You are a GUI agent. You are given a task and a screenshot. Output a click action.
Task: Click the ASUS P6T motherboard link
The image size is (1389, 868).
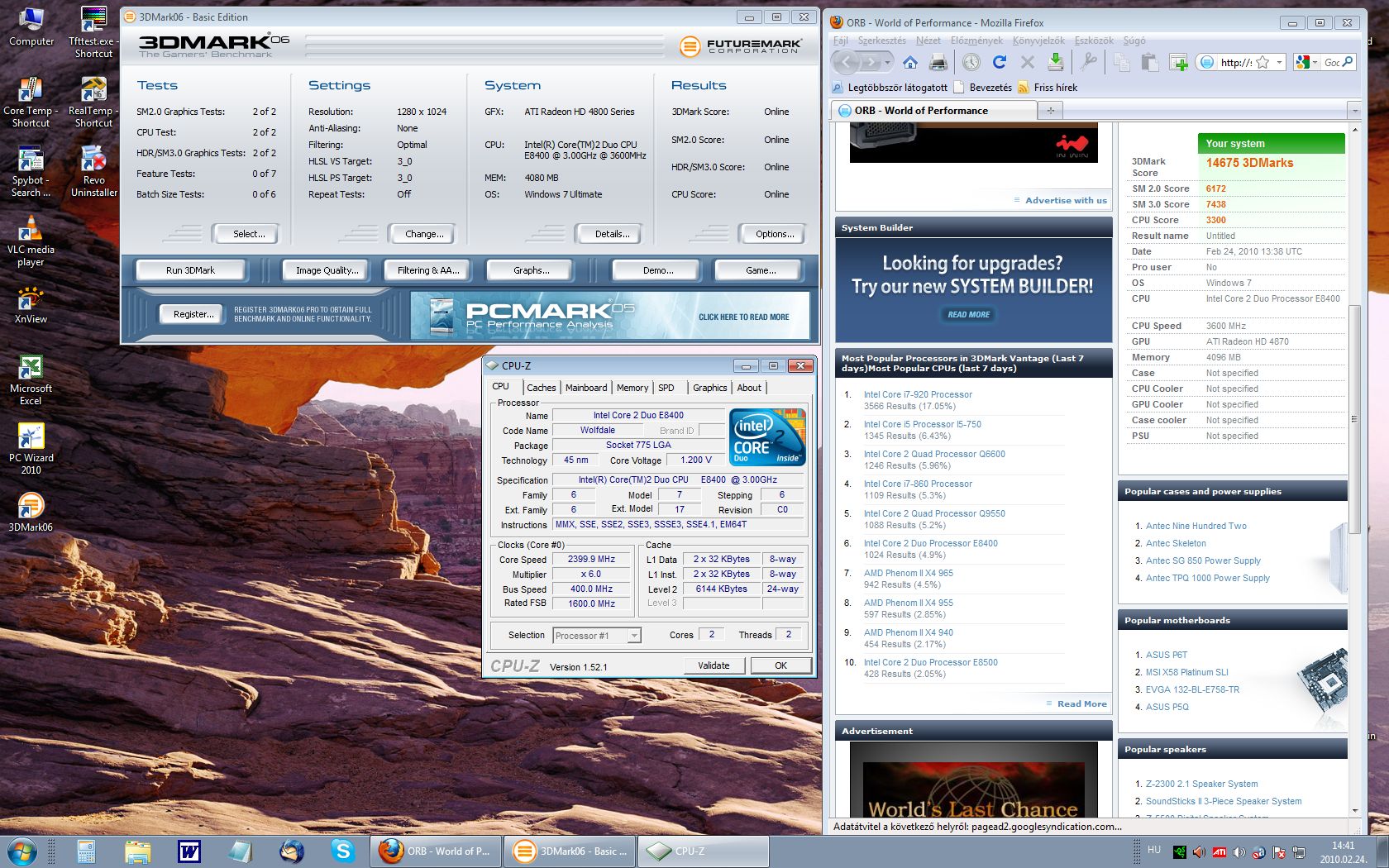pos(1166,655)
